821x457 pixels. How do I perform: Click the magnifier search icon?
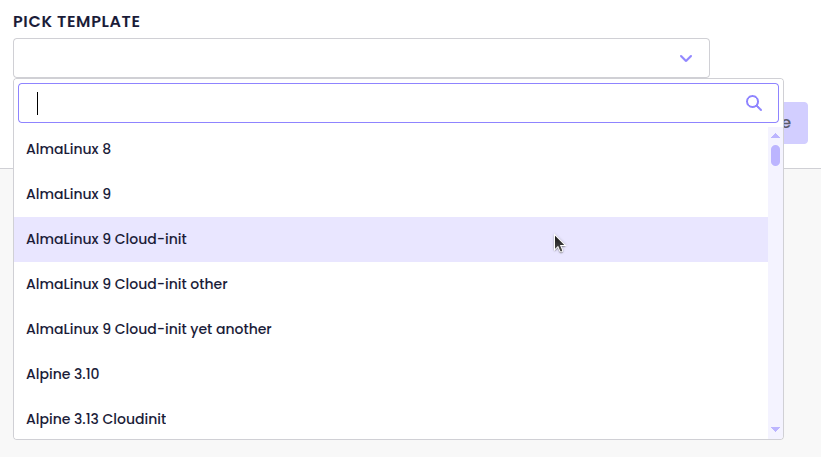(753, 103)
